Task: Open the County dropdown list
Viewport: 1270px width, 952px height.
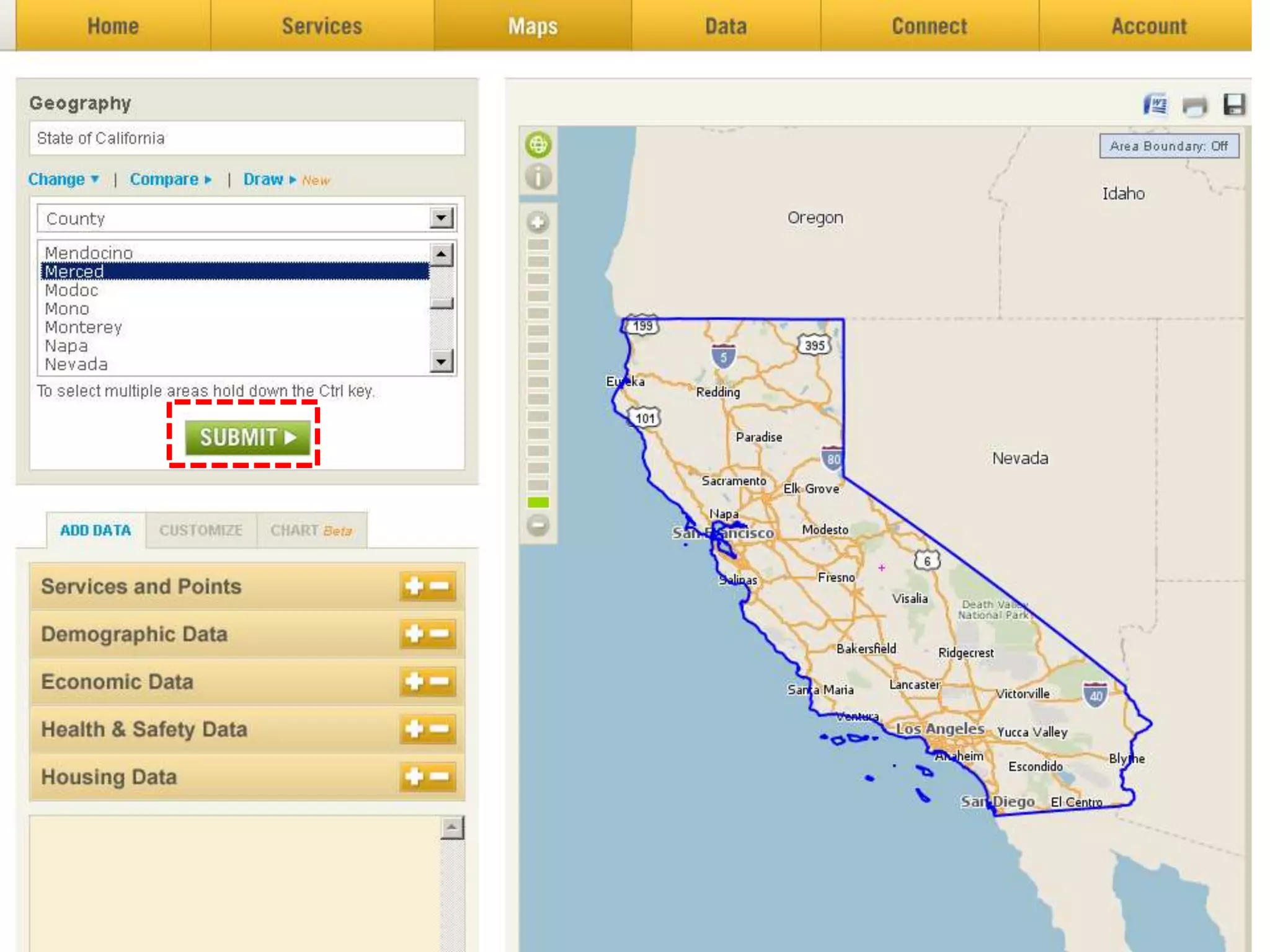Action: 441,218
